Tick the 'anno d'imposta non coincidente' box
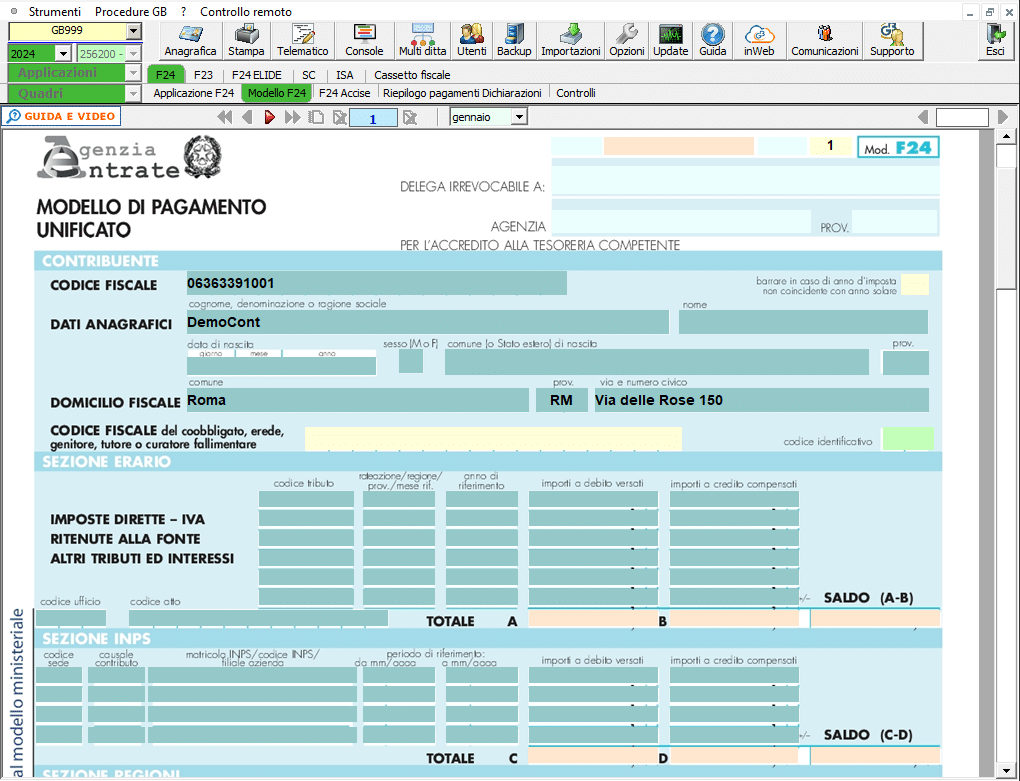 click(914, 284)
